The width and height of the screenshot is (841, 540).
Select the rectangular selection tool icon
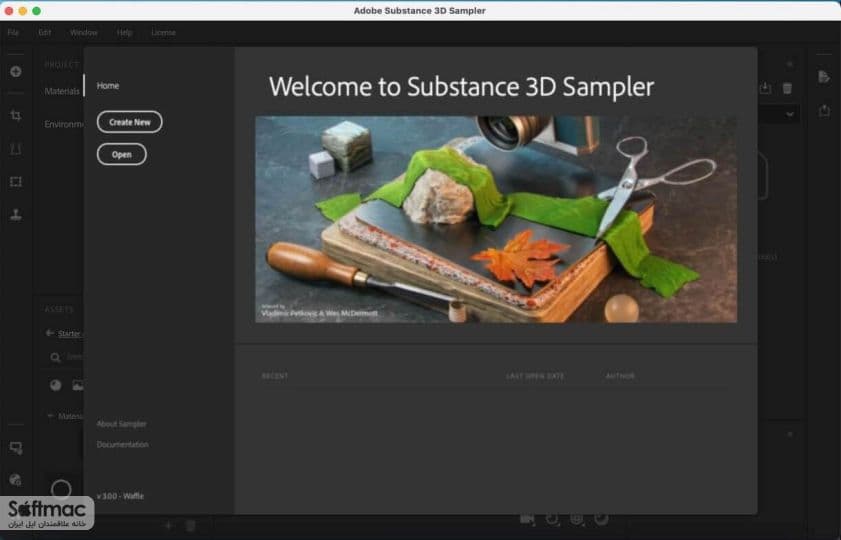(x=16, y=182)
